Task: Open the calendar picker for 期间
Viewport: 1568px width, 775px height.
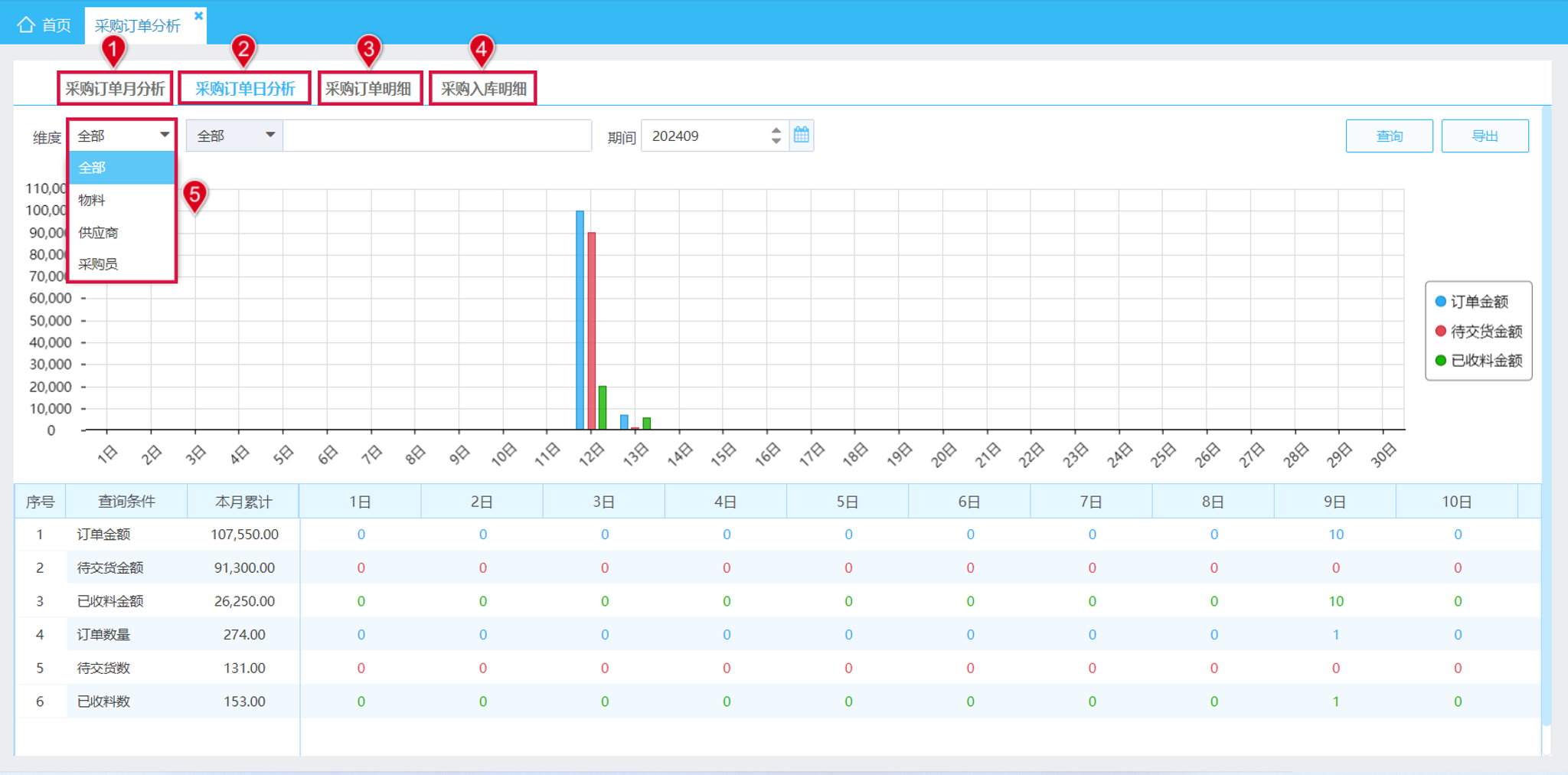Action: (x=802, y=136)
